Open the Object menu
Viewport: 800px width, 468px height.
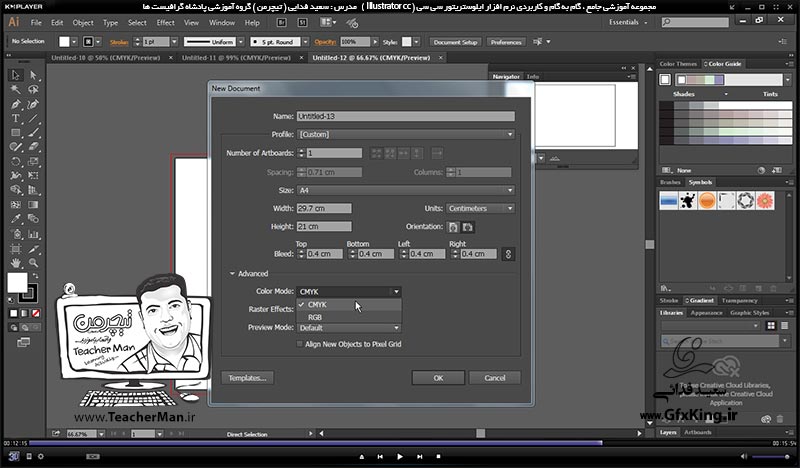83,22
